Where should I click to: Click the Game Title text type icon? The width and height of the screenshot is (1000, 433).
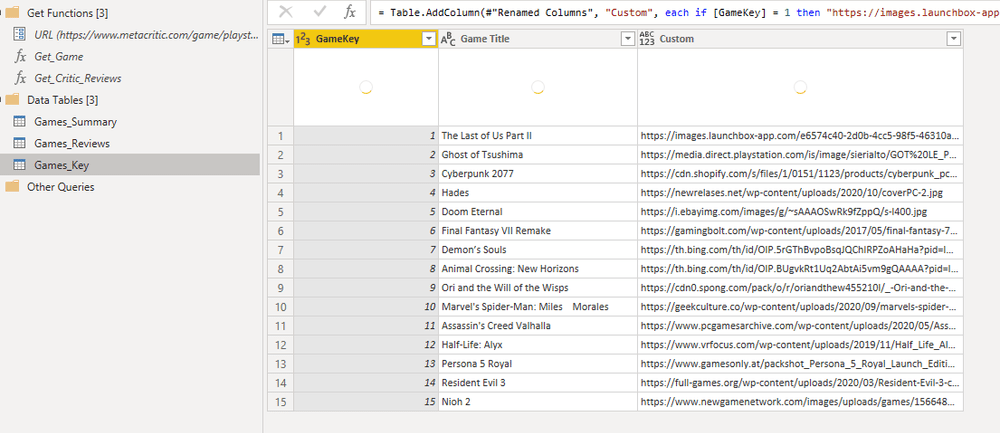(x=448, y=39)
